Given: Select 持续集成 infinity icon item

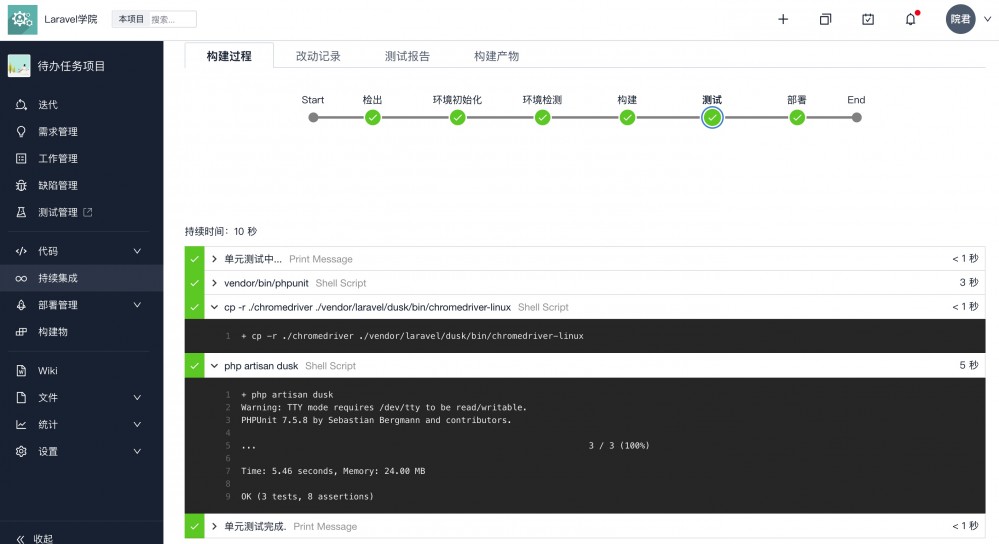Looking at the screenshot, I should click(x=82, y=278).
